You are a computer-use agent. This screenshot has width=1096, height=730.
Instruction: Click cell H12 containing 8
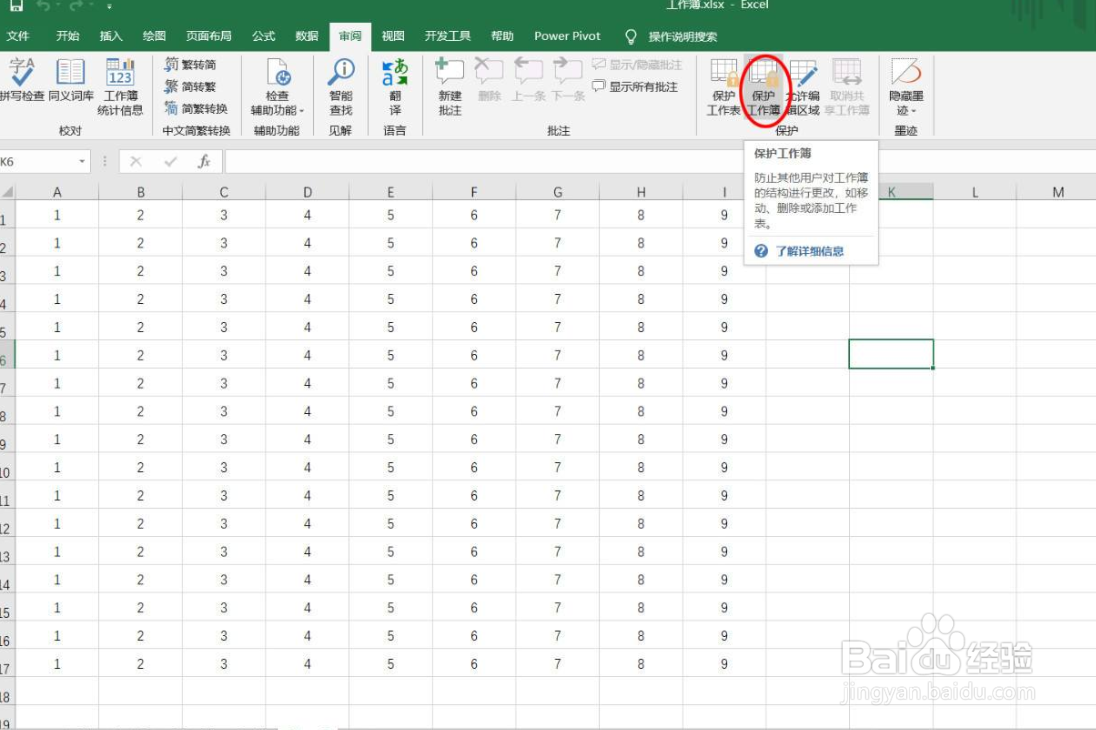click(640, 524)
